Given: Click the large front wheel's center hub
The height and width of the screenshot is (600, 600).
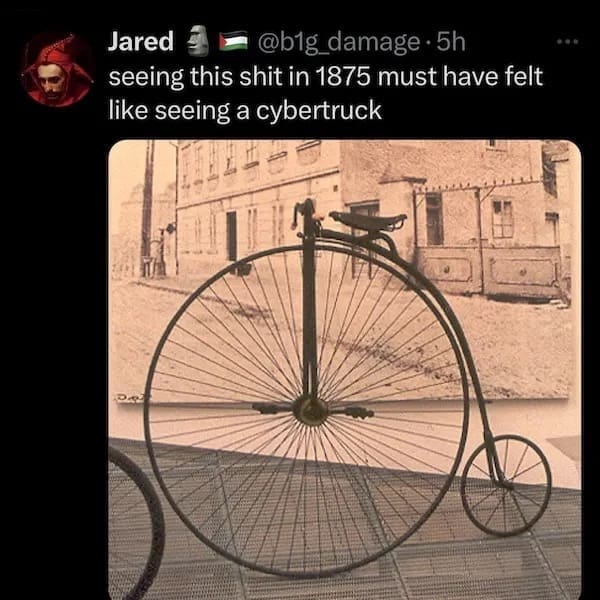Looking at the screenshot, I should tap(310, 411).
